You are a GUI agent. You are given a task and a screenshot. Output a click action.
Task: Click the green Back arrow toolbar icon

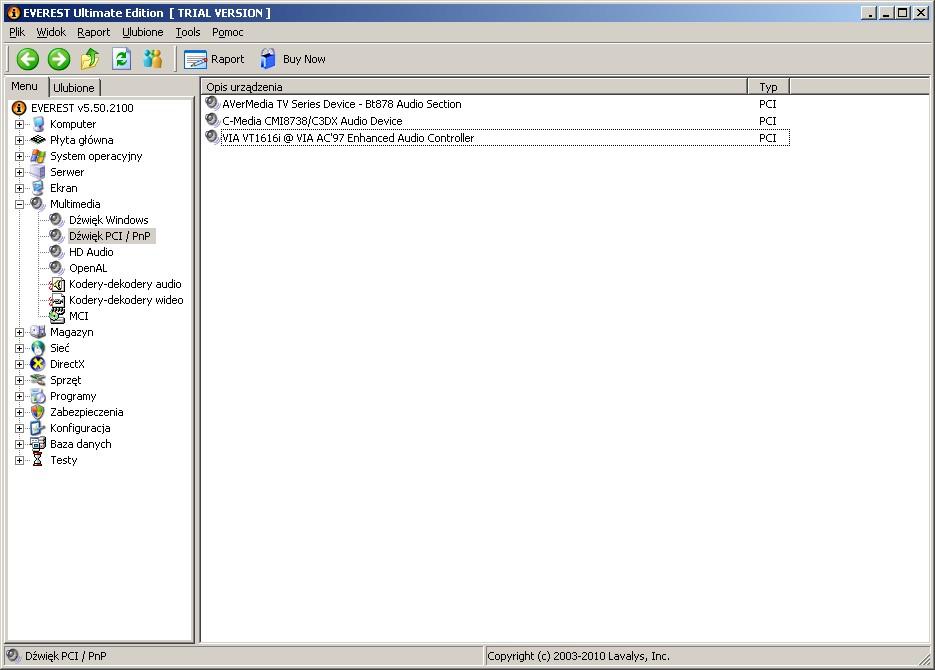coord(27,59)
